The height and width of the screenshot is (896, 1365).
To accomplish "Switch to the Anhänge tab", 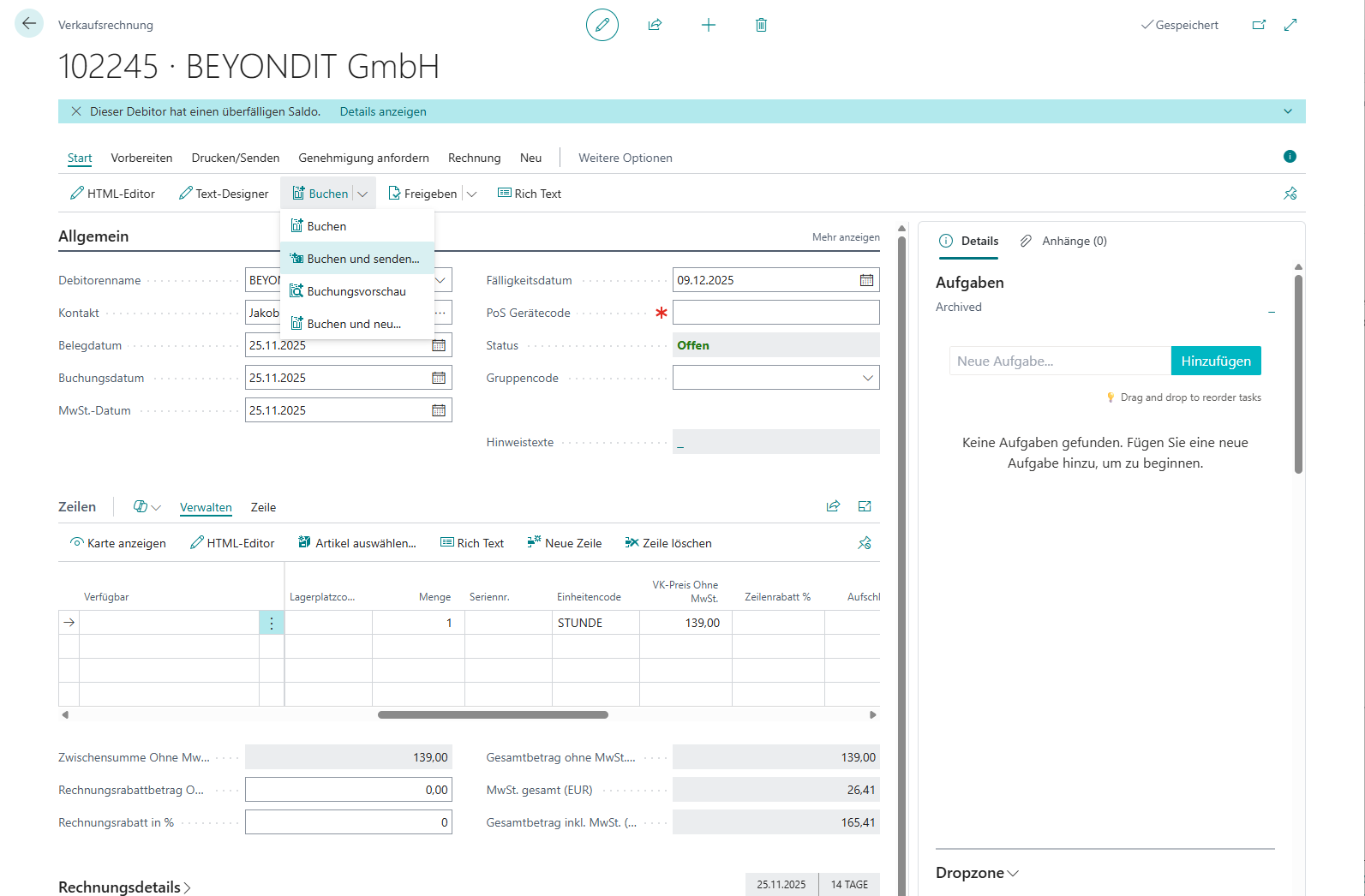I will tap(1064, 241).
